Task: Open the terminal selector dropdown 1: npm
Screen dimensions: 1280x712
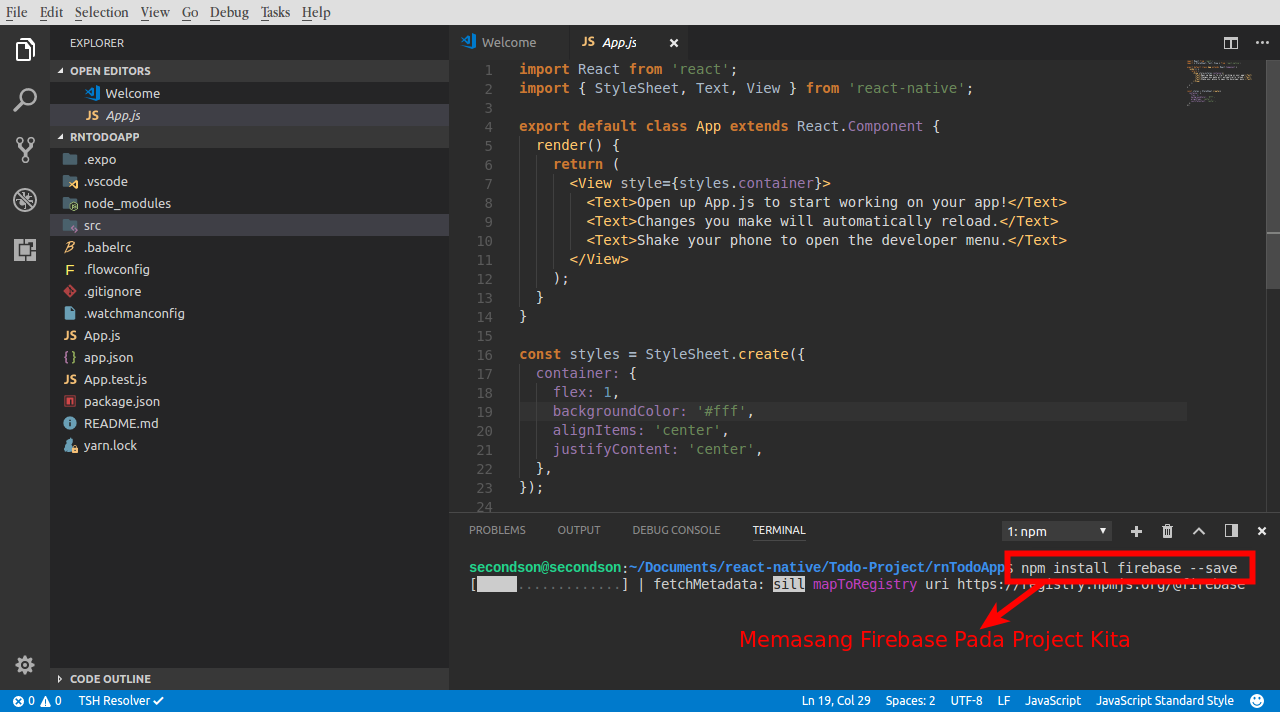Action: pos(1057,531)
